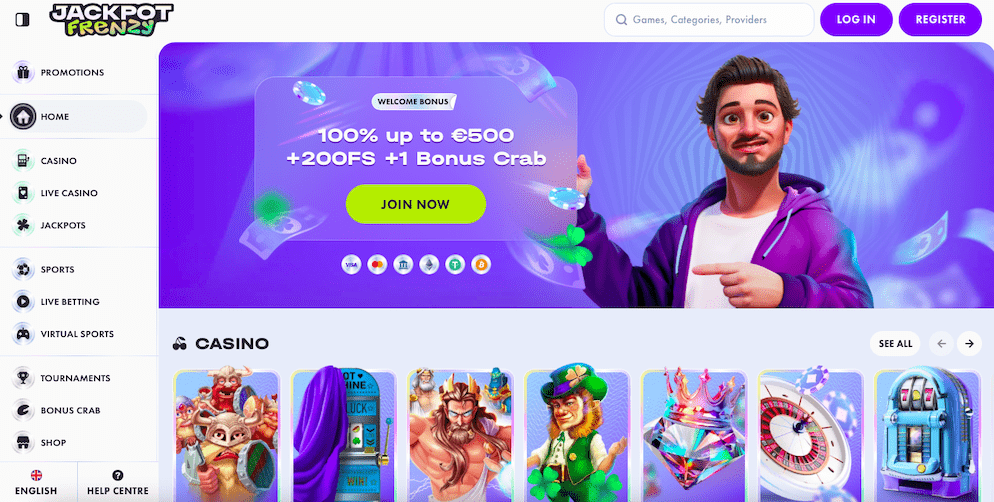The height and width of the screenshot is (502, 994).
Task: Open the Virtual Sports gamepad icon
Action: (23, 334)
